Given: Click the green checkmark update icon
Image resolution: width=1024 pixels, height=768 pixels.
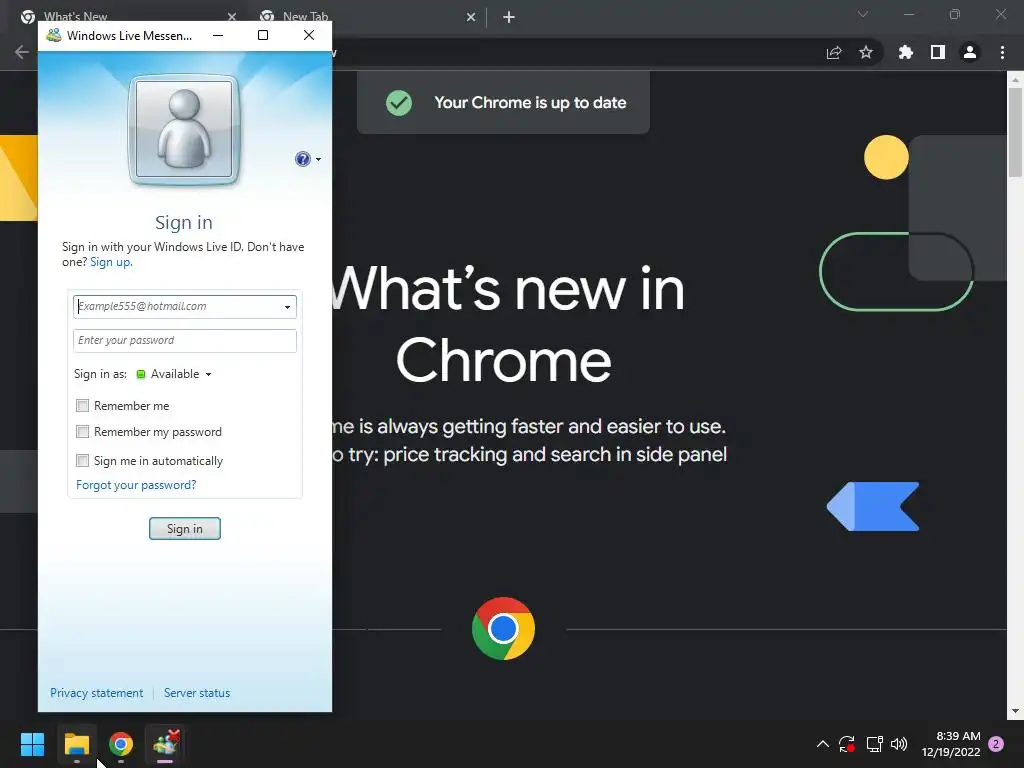Looking at the screenshot, I should pyautogui.click(x=399, y=103).
